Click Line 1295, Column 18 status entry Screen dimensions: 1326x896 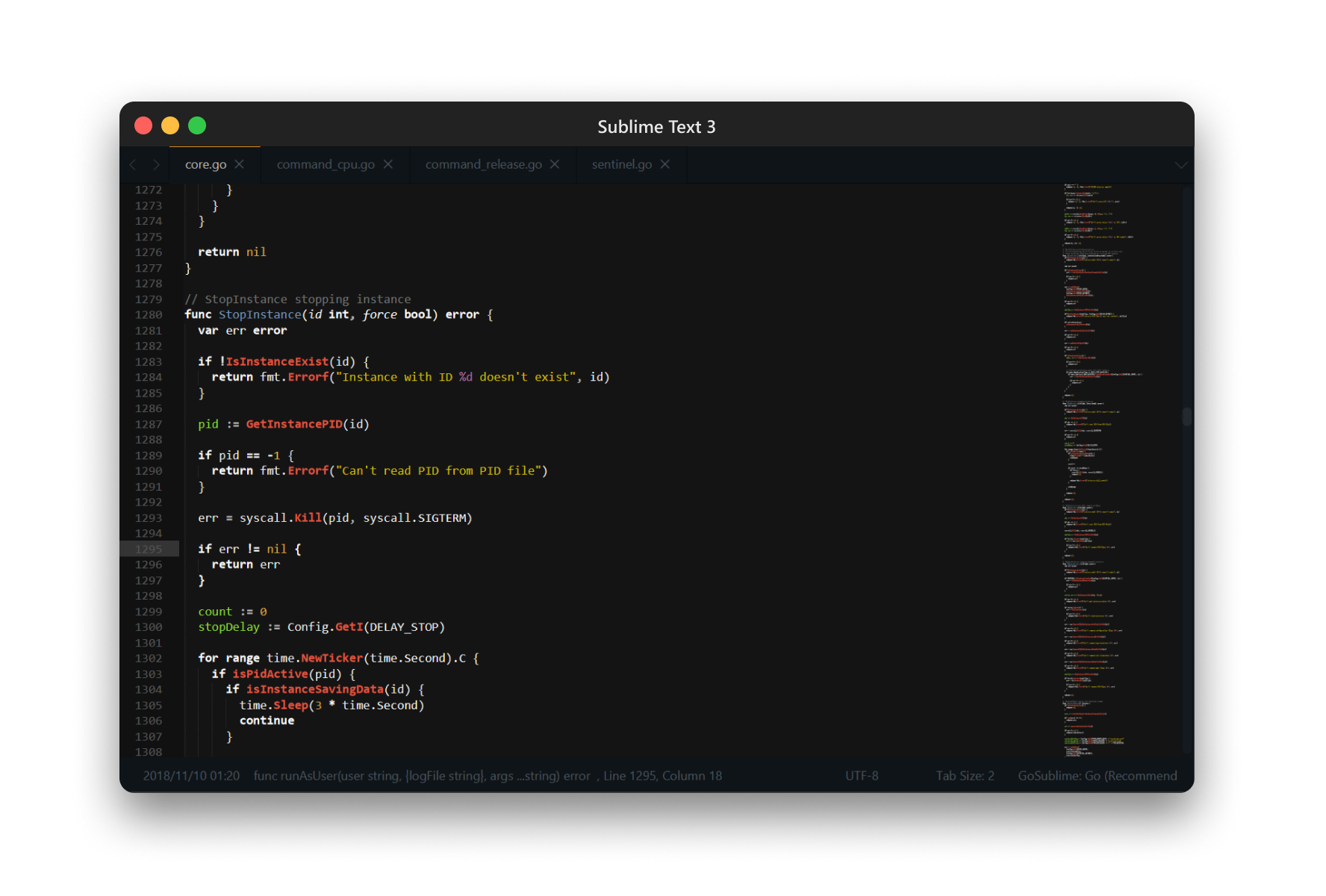point(662,776)
